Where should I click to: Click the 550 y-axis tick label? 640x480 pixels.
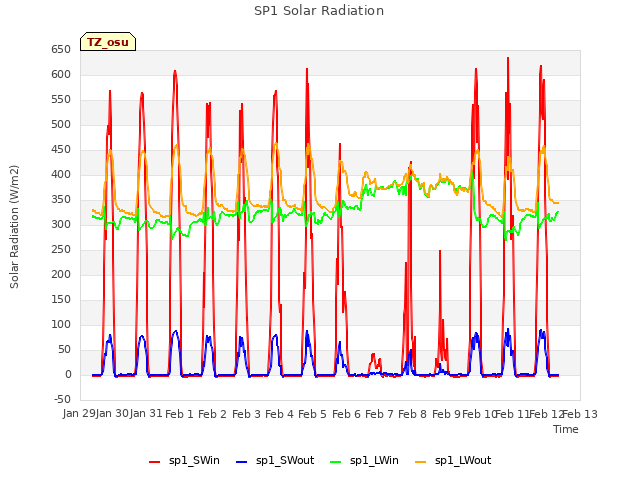click(x=61, y=100)
